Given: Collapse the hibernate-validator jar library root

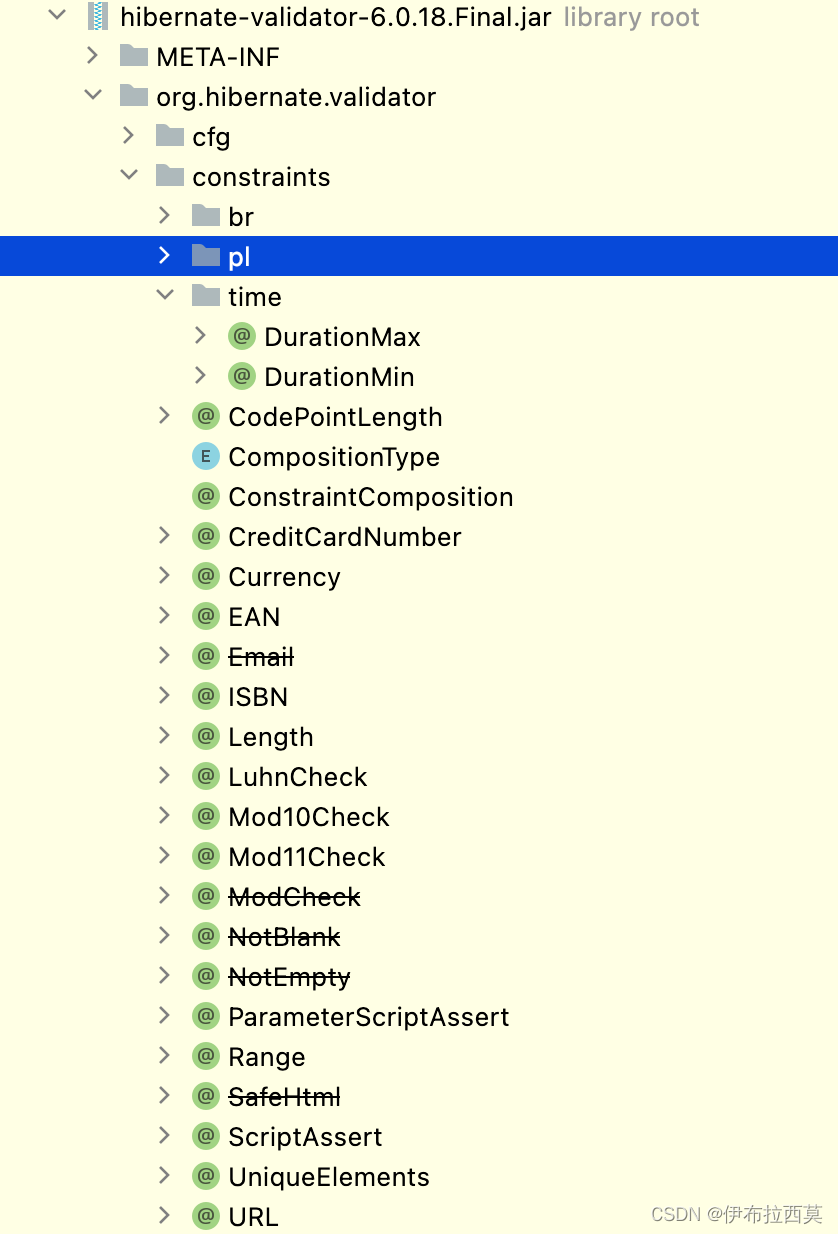Looking at the screenshot, I should click(x=57, y=15).
